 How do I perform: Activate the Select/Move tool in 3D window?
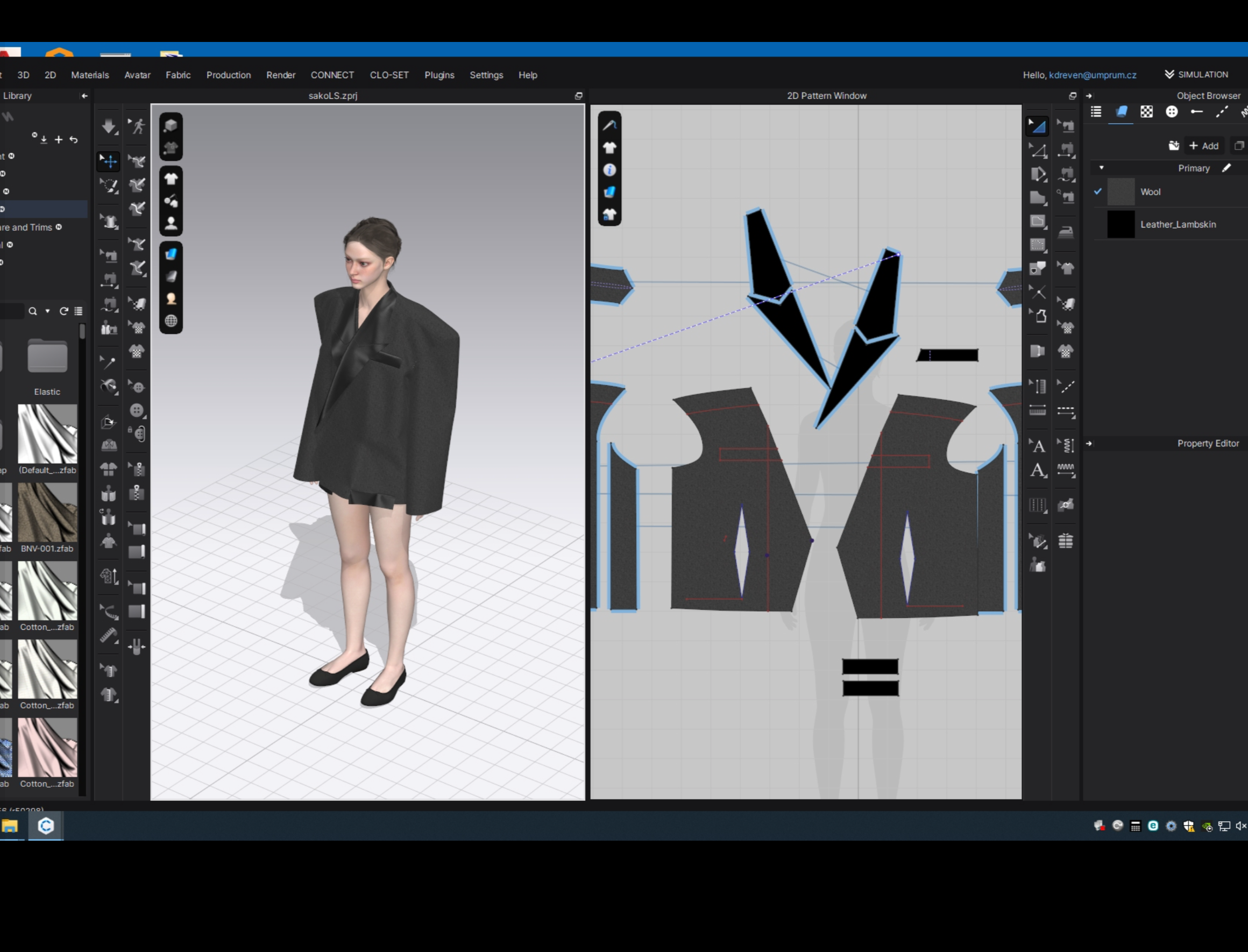(x=109, y=160)
